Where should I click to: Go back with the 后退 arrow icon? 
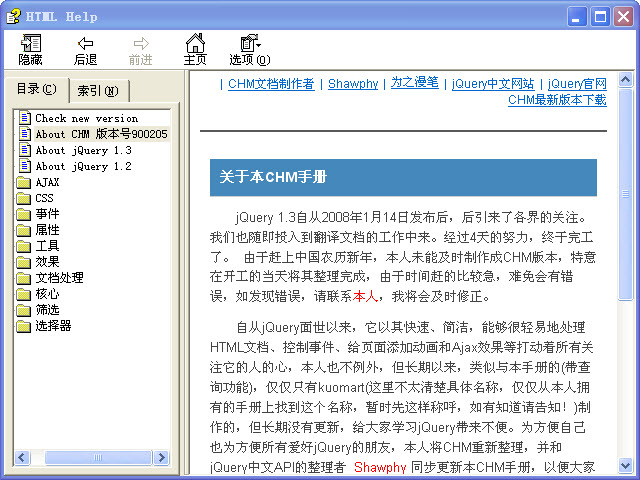pyautogui.click(x=85, y=43)
